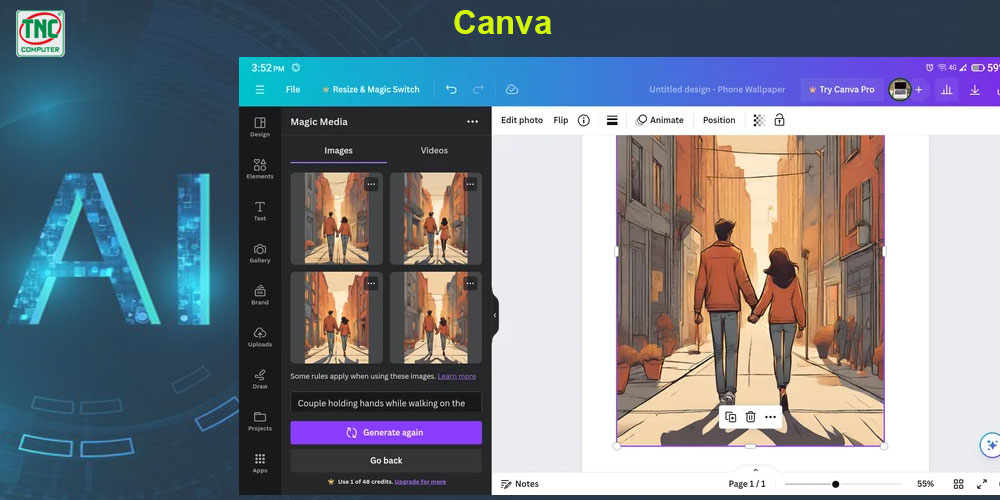1000x500 pixels.
Task: Redo the last action
Action: click(478, 90)
